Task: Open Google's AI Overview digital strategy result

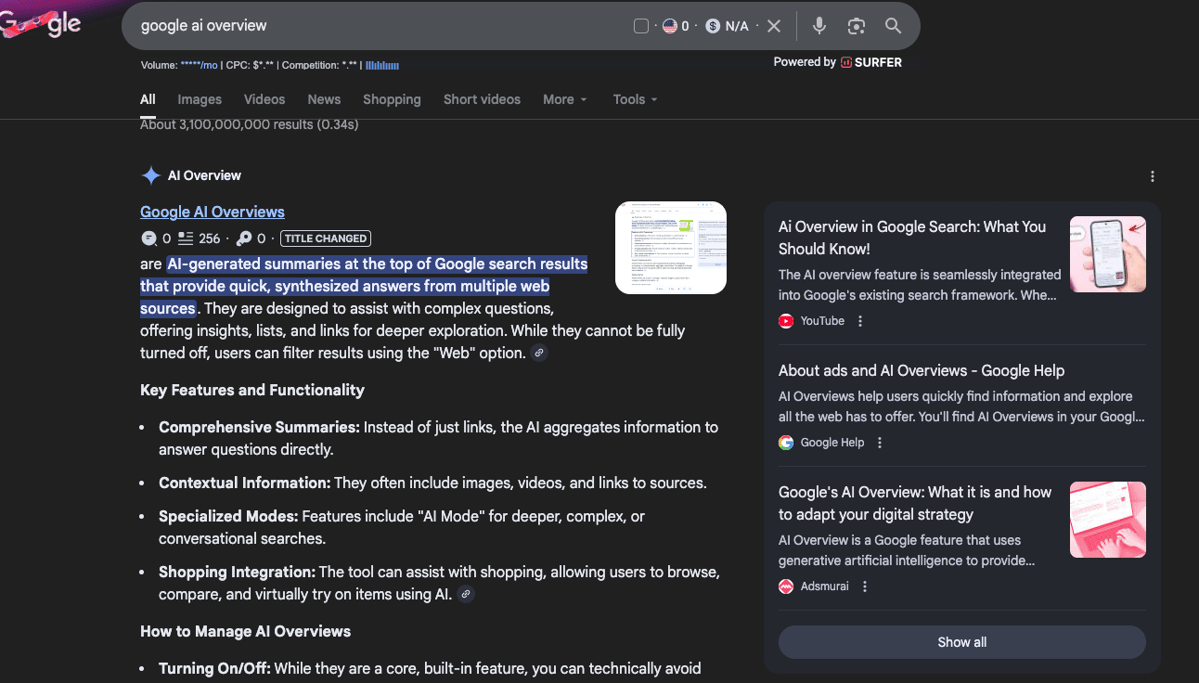Action: (915, 503)
